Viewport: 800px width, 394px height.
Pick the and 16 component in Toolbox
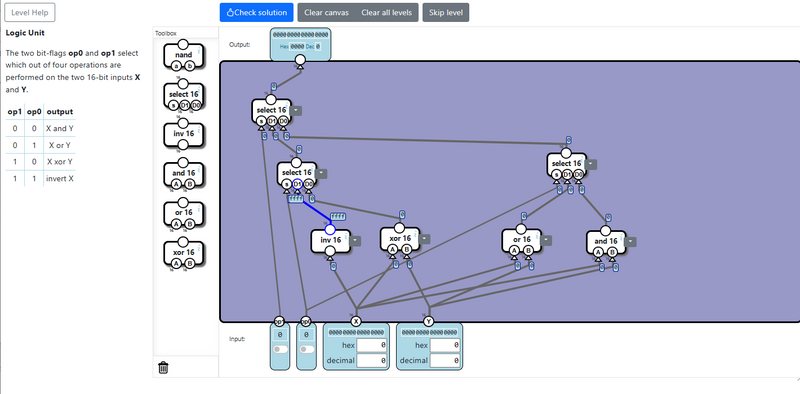pos(183,174)
